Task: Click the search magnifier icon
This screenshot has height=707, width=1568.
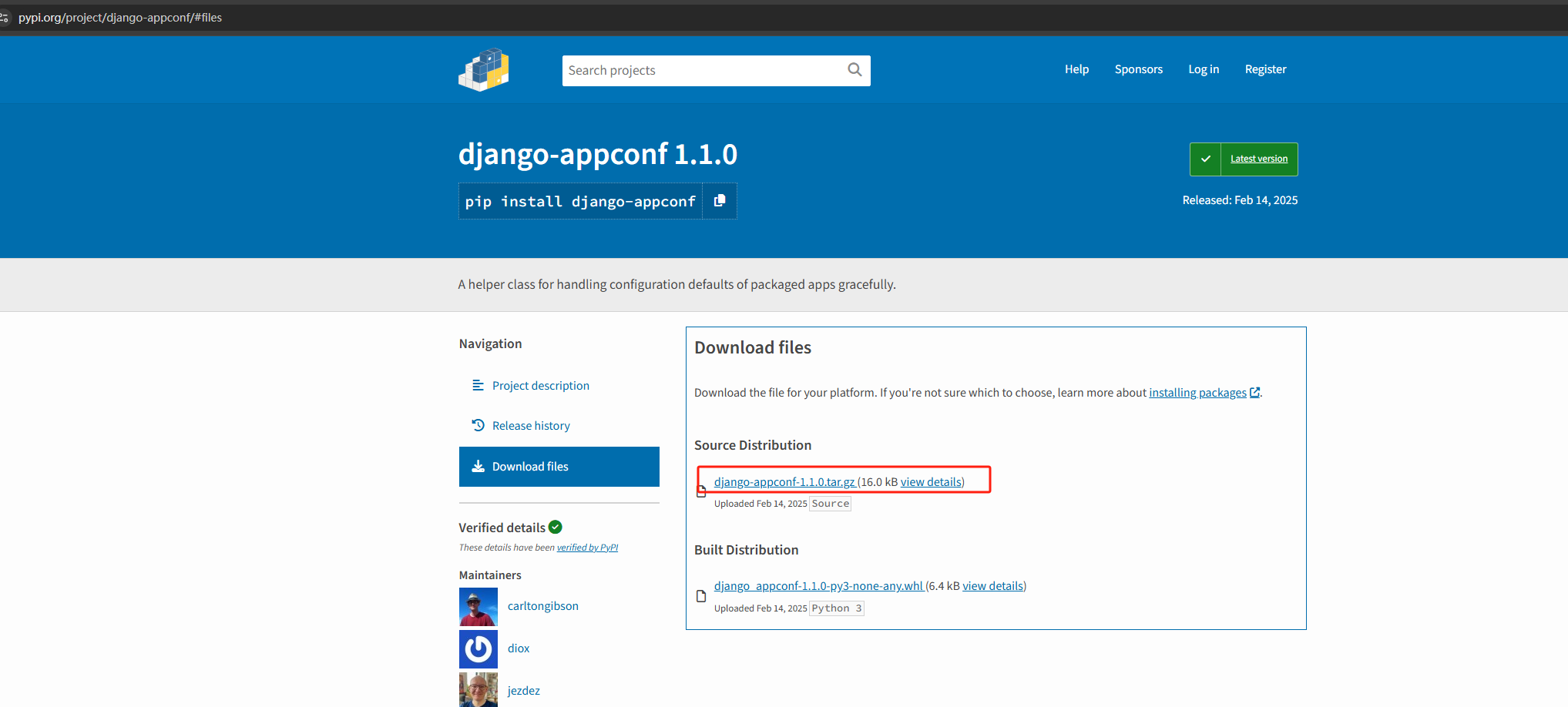Action: pyautogui.click(x=855, y=70)
